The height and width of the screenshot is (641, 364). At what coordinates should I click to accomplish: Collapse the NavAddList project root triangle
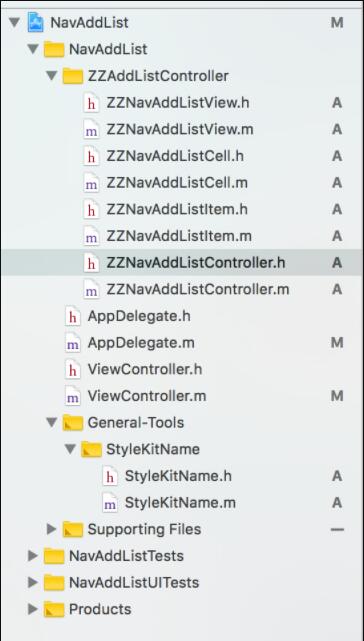[x=14, y=22]
